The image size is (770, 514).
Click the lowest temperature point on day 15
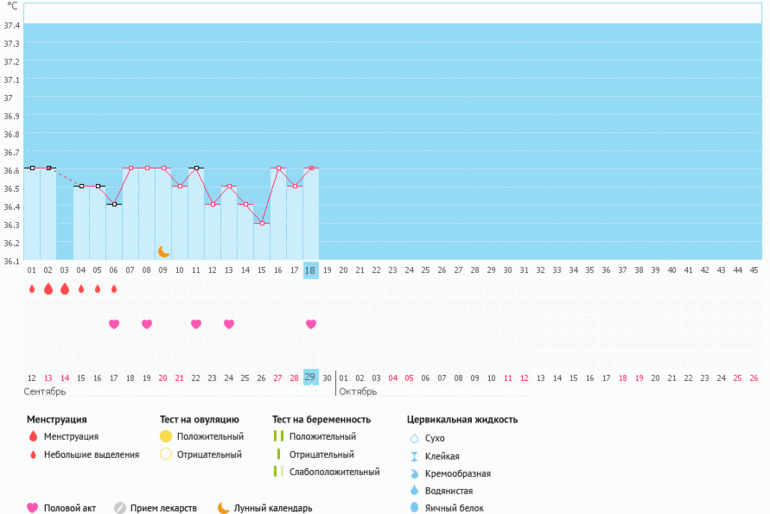click(x=262, y=223)
